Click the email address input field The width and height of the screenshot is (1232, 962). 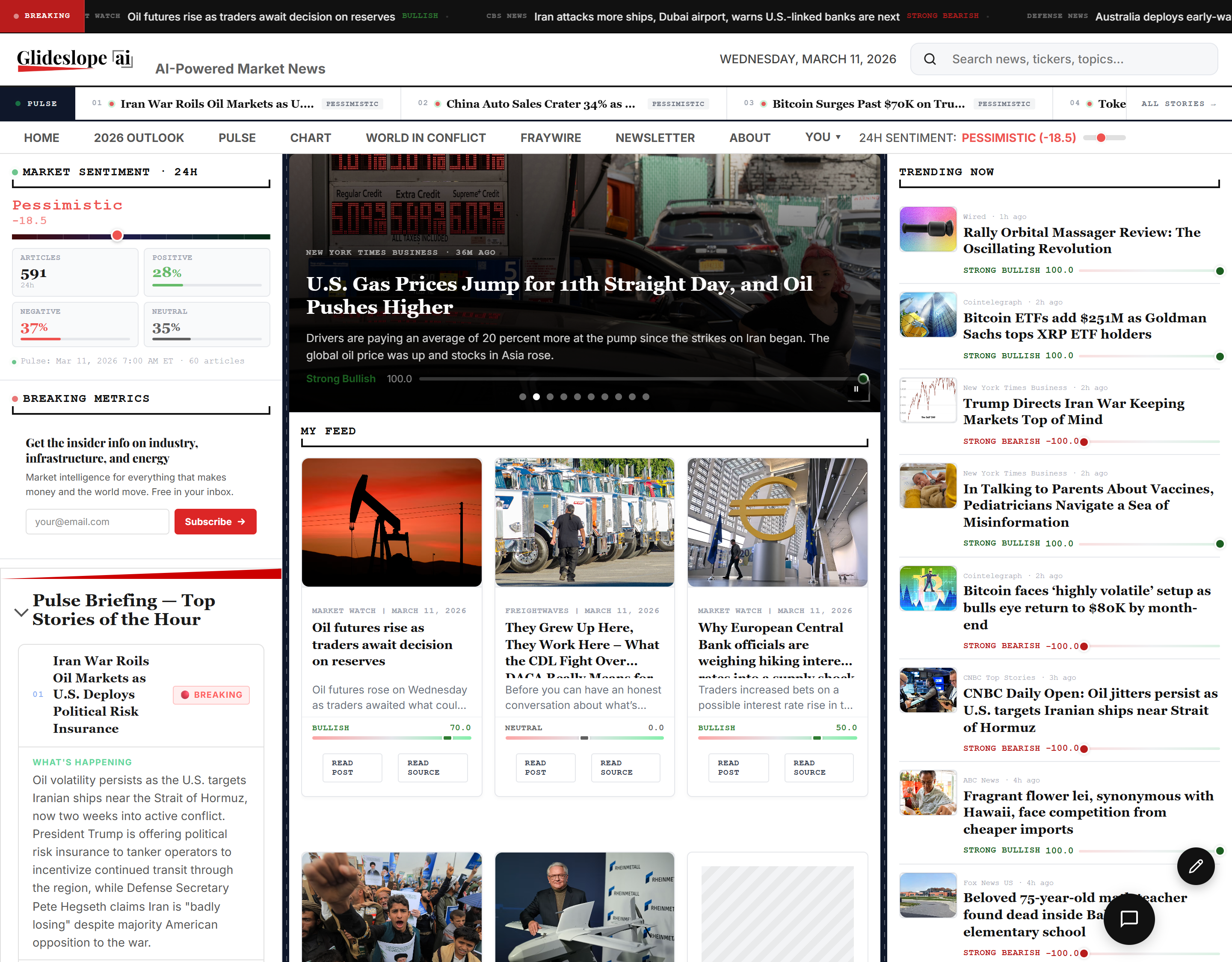pyautogui.click(x=97, y=522)
